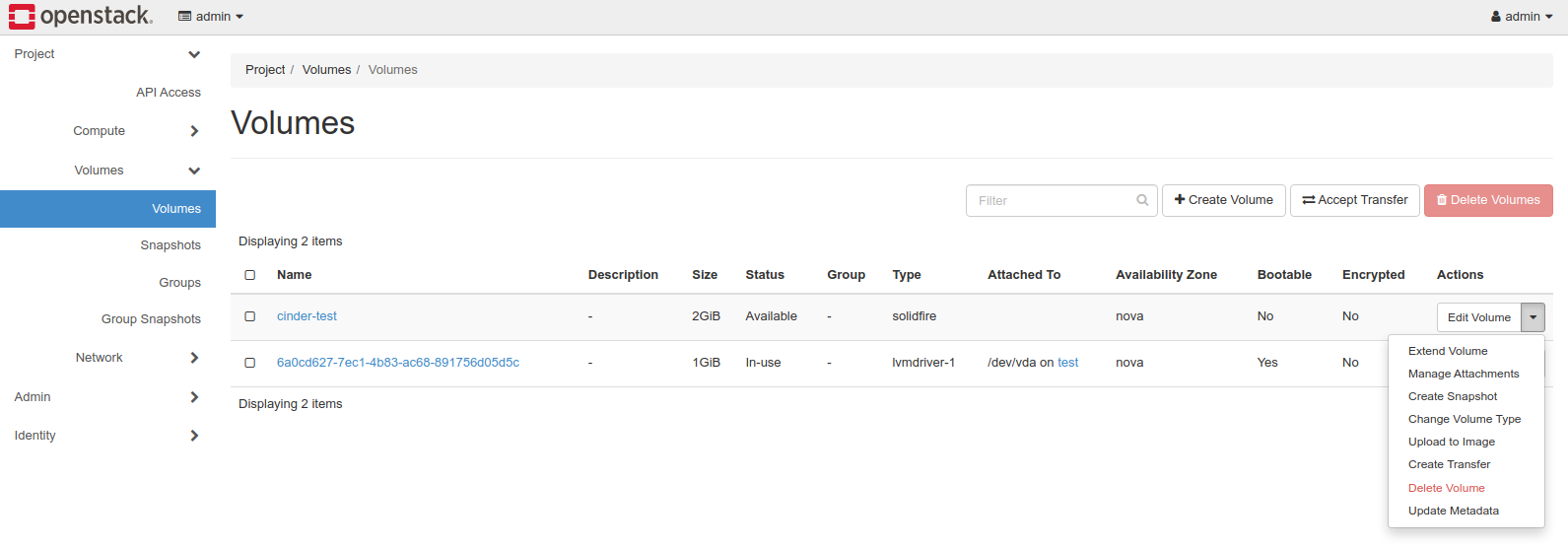Expand the Compute sidebar section

[x=136, y=131]
